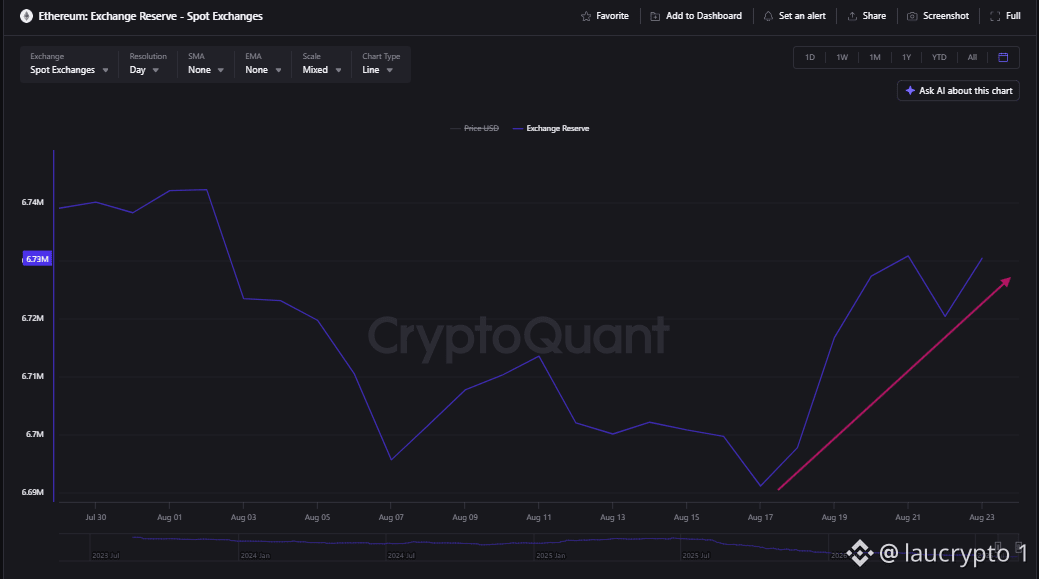Click the Share label

(874, 16)
